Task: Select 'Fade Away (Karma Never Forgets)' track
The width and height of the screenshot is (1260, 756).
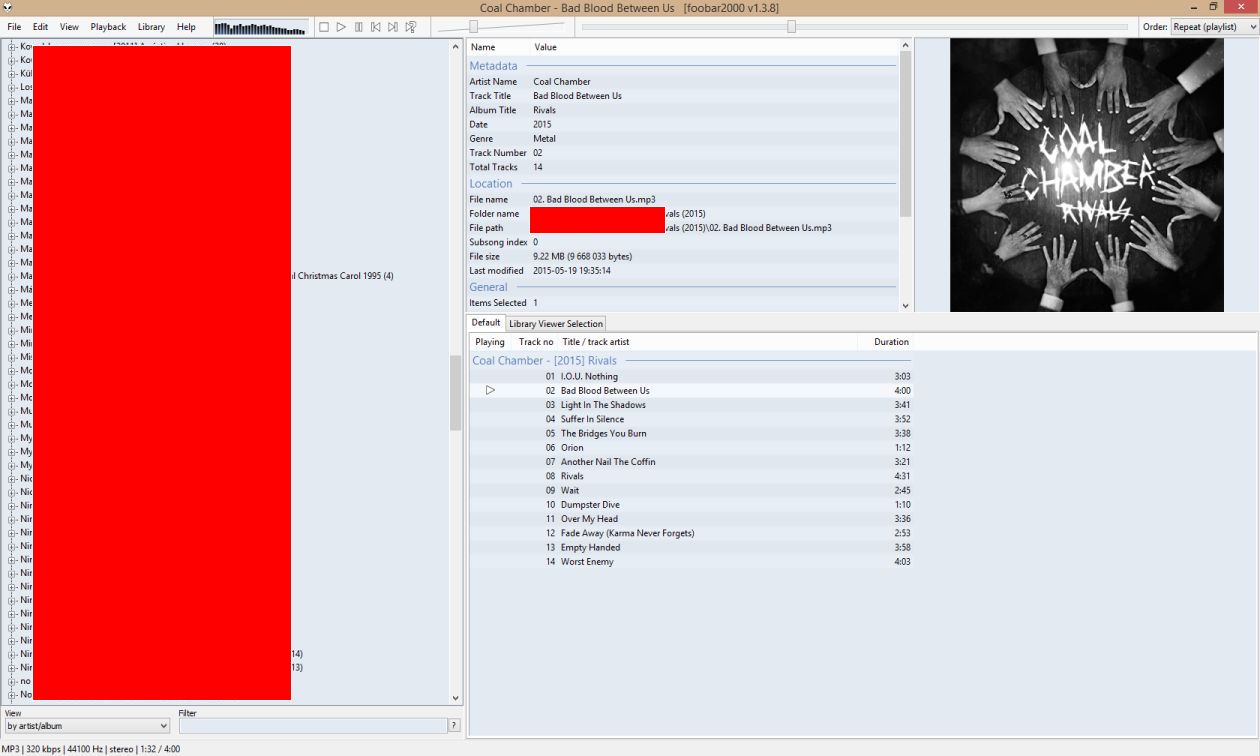Action: [692, 533]
